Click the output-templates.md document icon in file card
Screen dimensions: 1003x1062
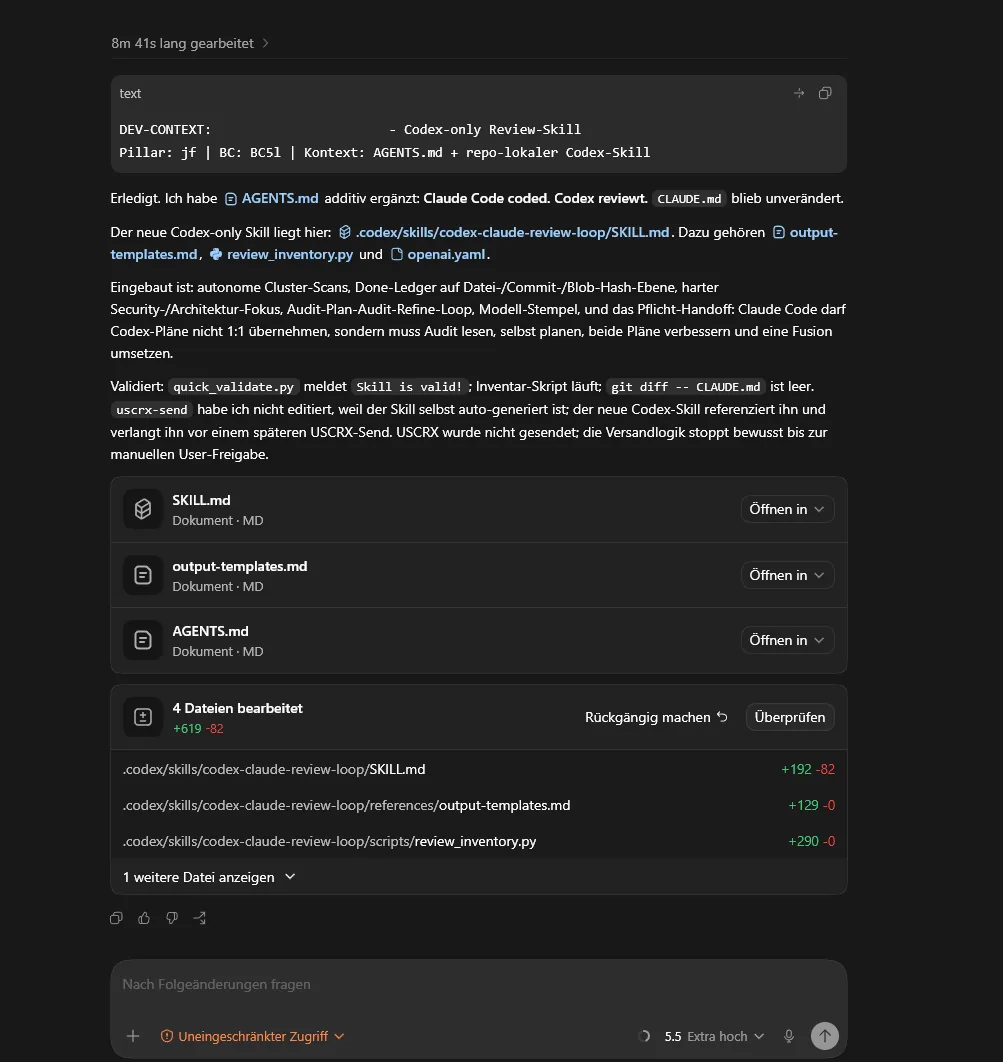143,575
